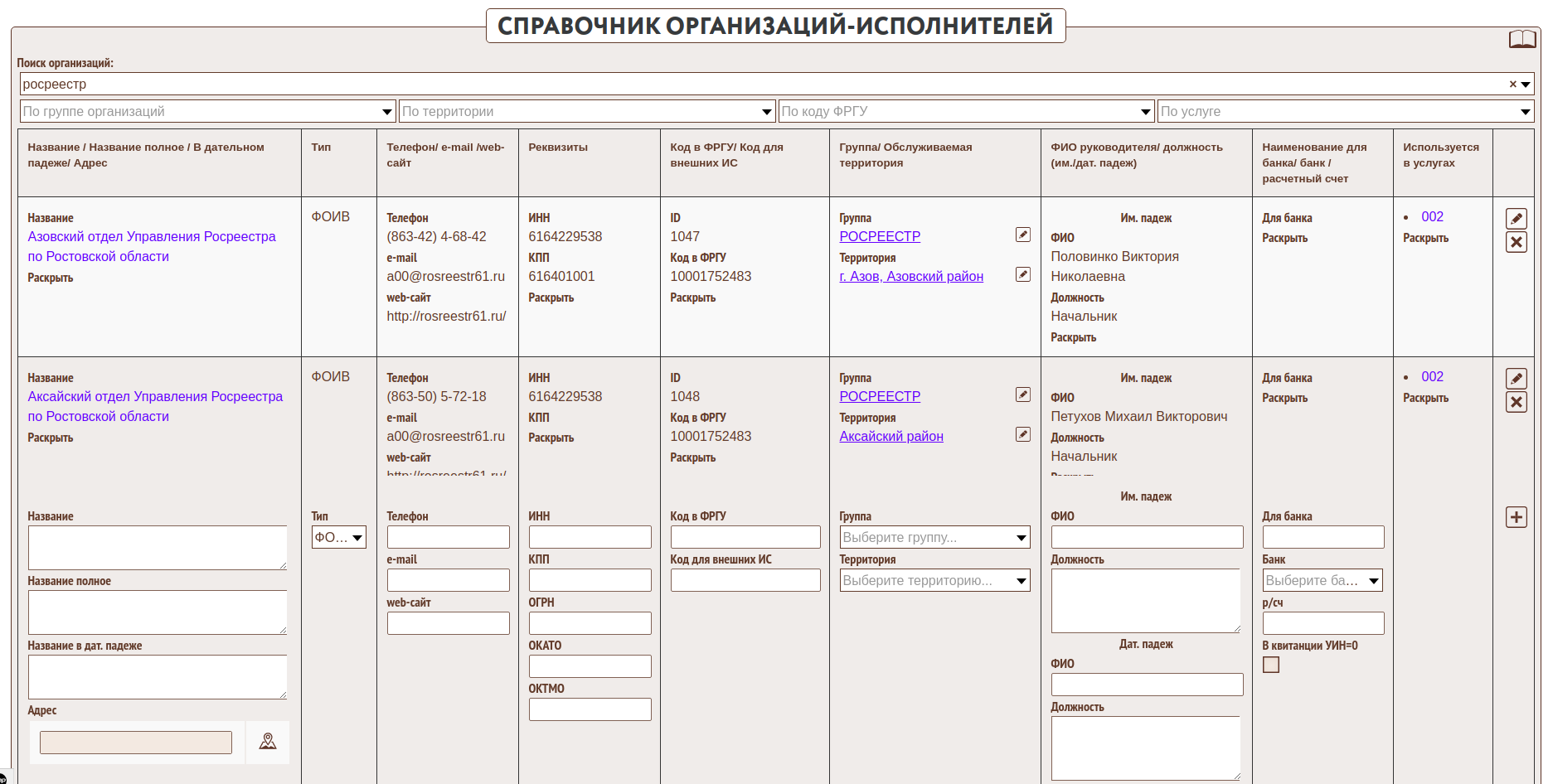Image resolution: width=1553 pixels, height=784 pixels.
Task: Delete the Аксайский отдел record
Action: pos(1516,402)
